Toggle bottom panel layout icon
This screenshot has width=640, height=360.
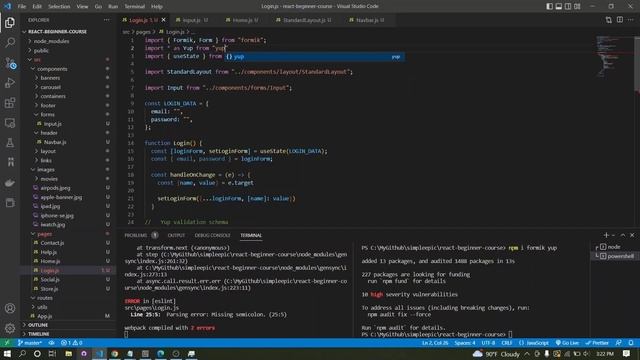coord(559,6)
